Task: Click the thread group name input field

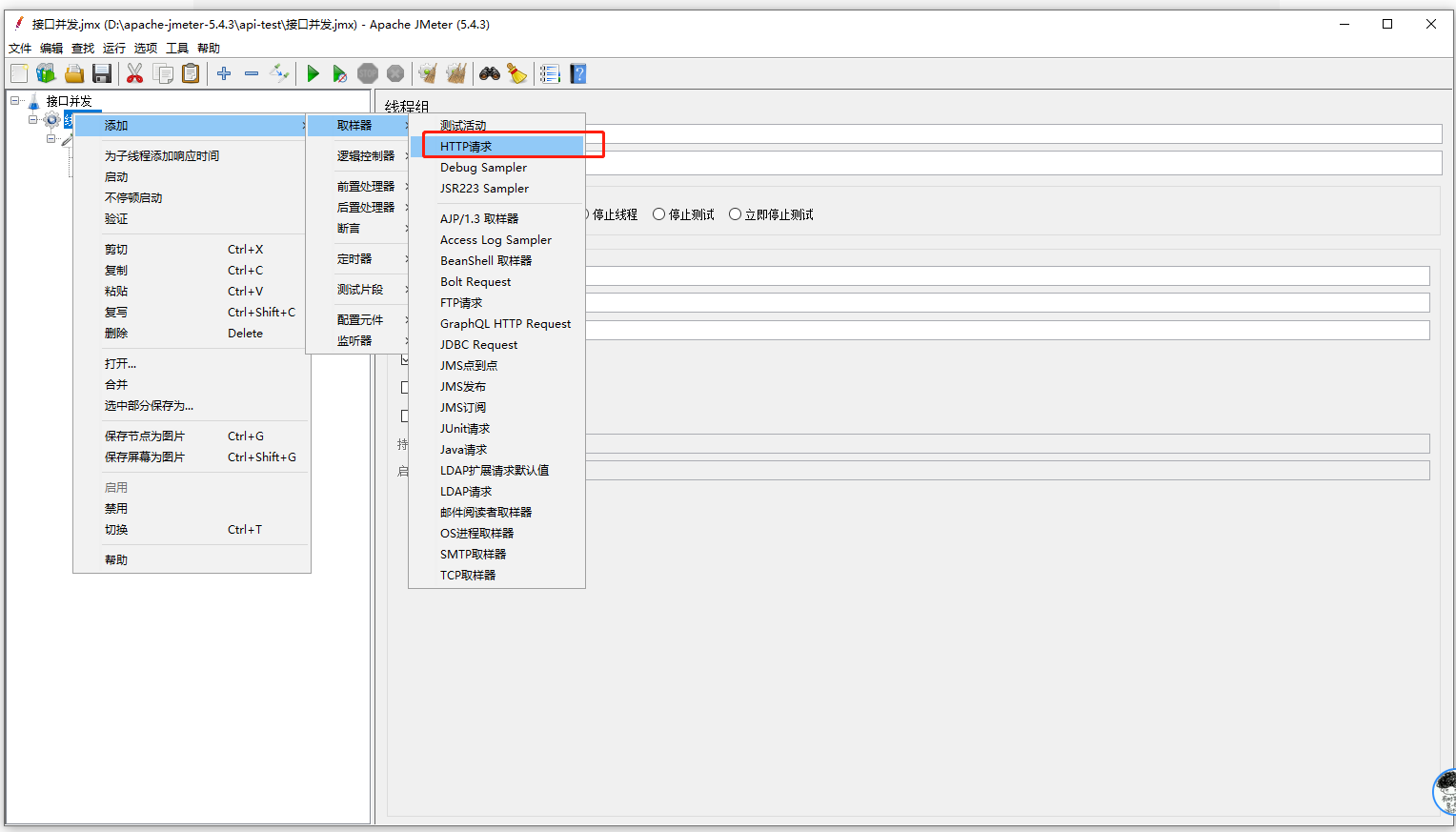Action: 1014,133
